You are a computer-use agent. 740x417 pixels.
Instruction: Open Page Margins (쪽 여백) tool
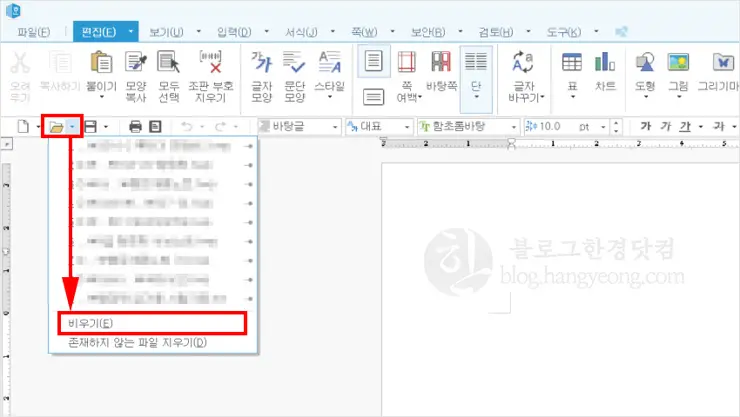tap(407, 62)
